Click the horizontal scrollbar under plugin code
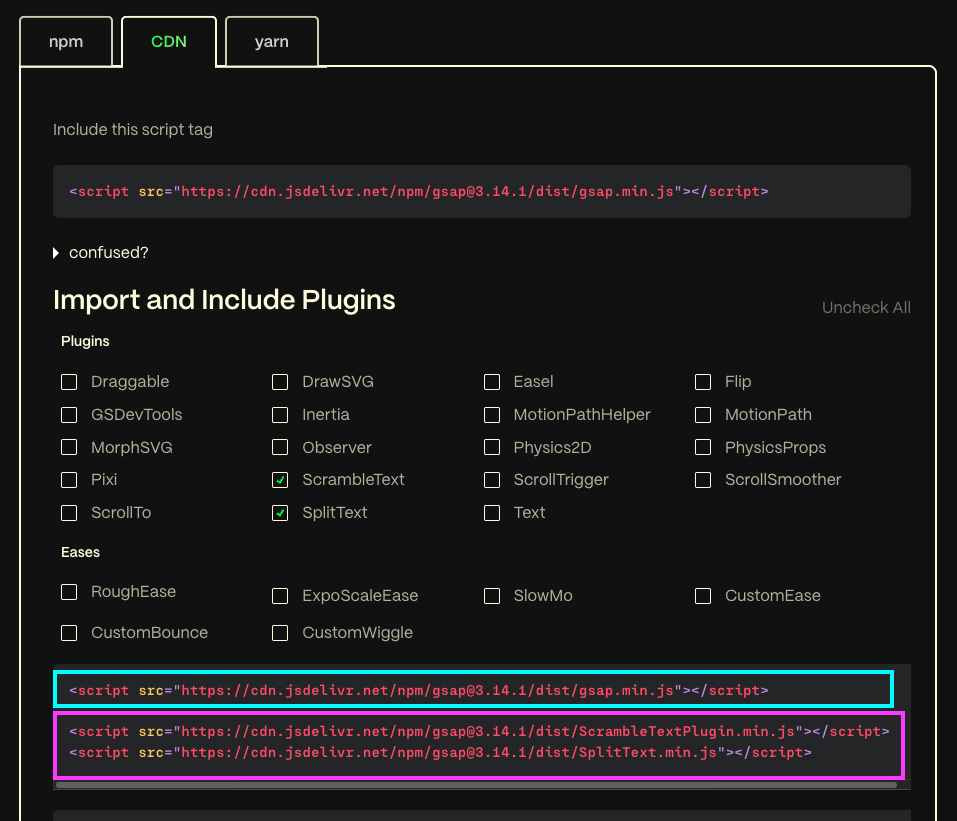Viewport: 957px width, 821px height. click(475, 785)
